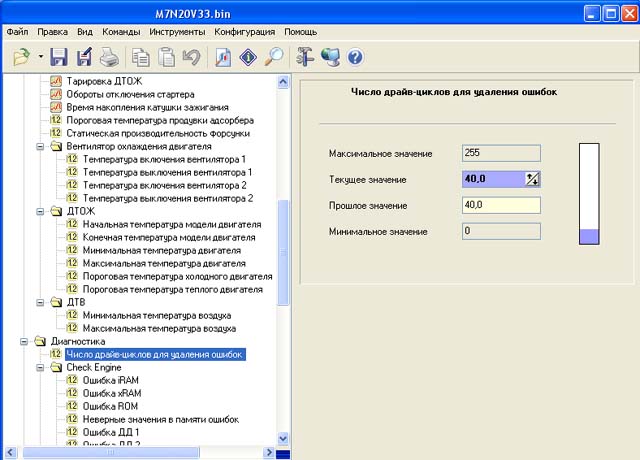640x460 pixels.
Task: Click the tree scrollbar up arrow
Action: (x=283, y=82)
